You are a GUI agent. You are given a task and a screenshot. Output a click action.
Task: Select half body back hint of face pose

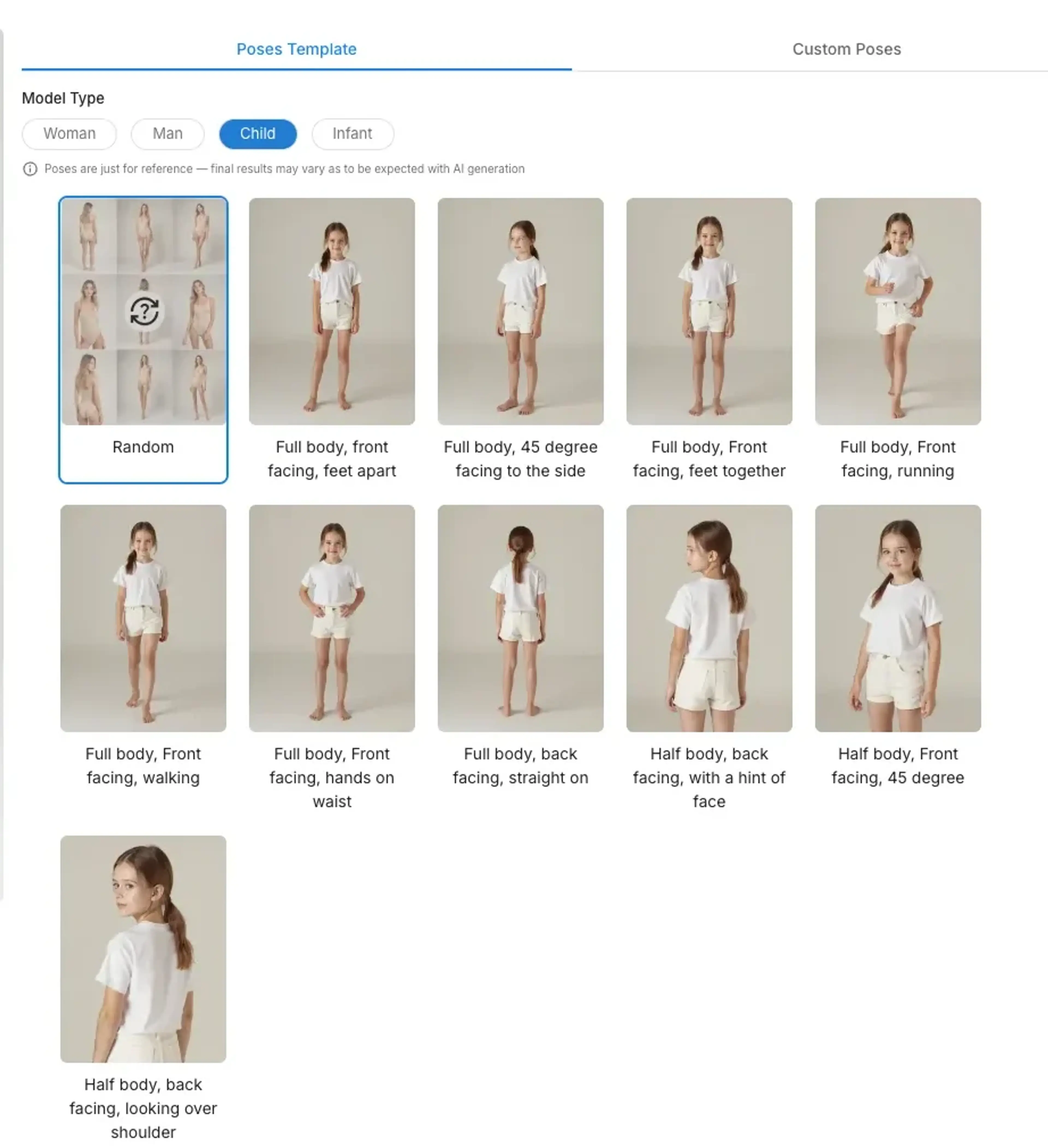pyautogui.click(x=708, y=618)
